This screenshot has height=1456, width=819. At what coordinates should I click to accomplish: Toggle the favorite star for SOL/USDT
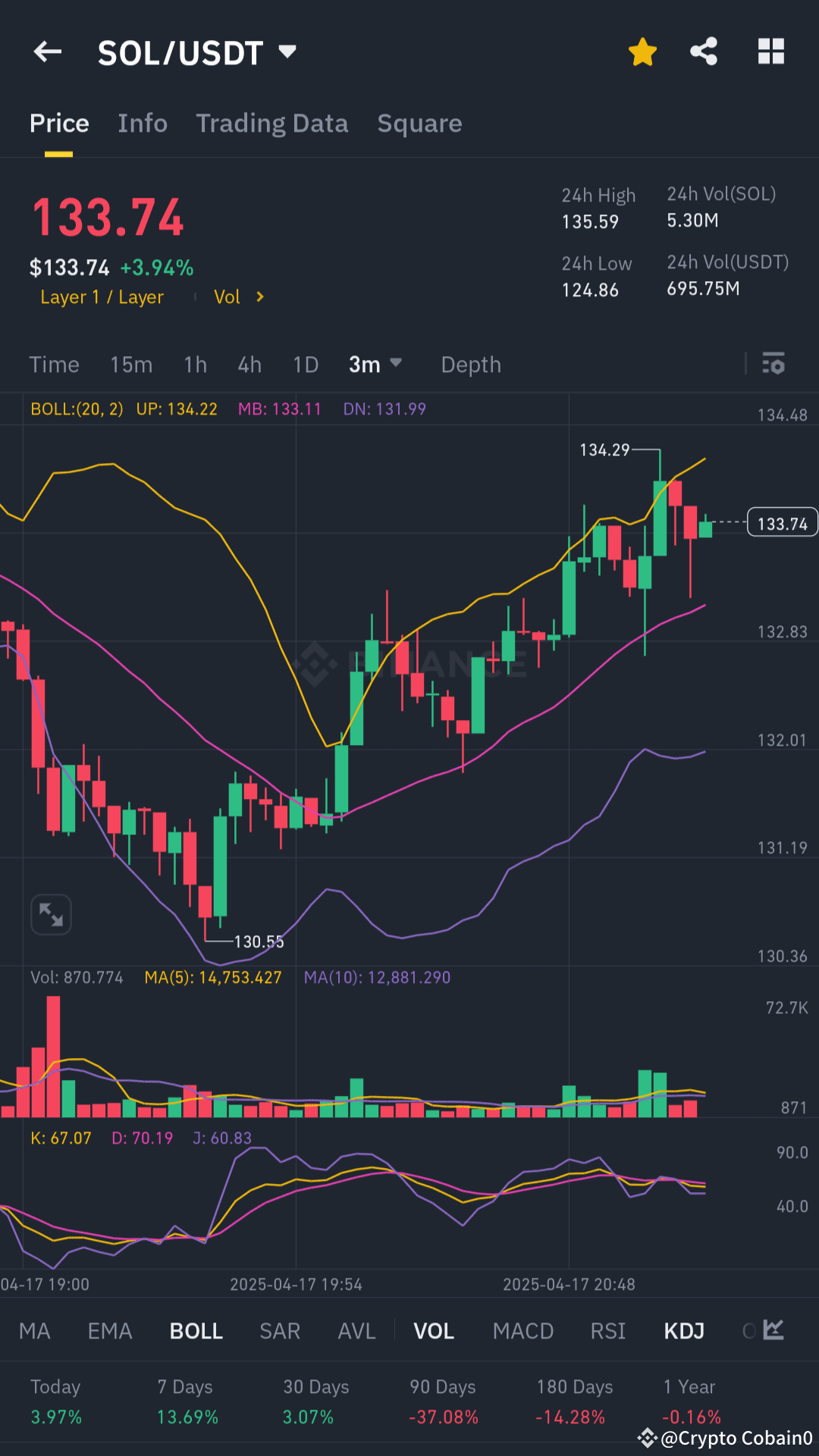642,52
